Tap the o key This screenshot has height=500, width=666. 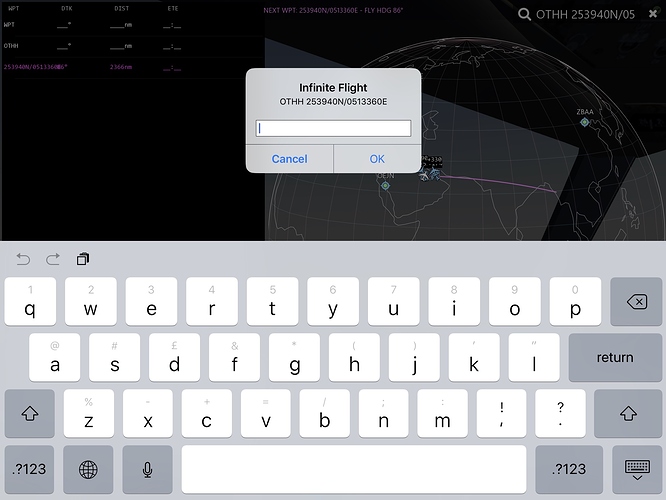[x=515, y=302]
